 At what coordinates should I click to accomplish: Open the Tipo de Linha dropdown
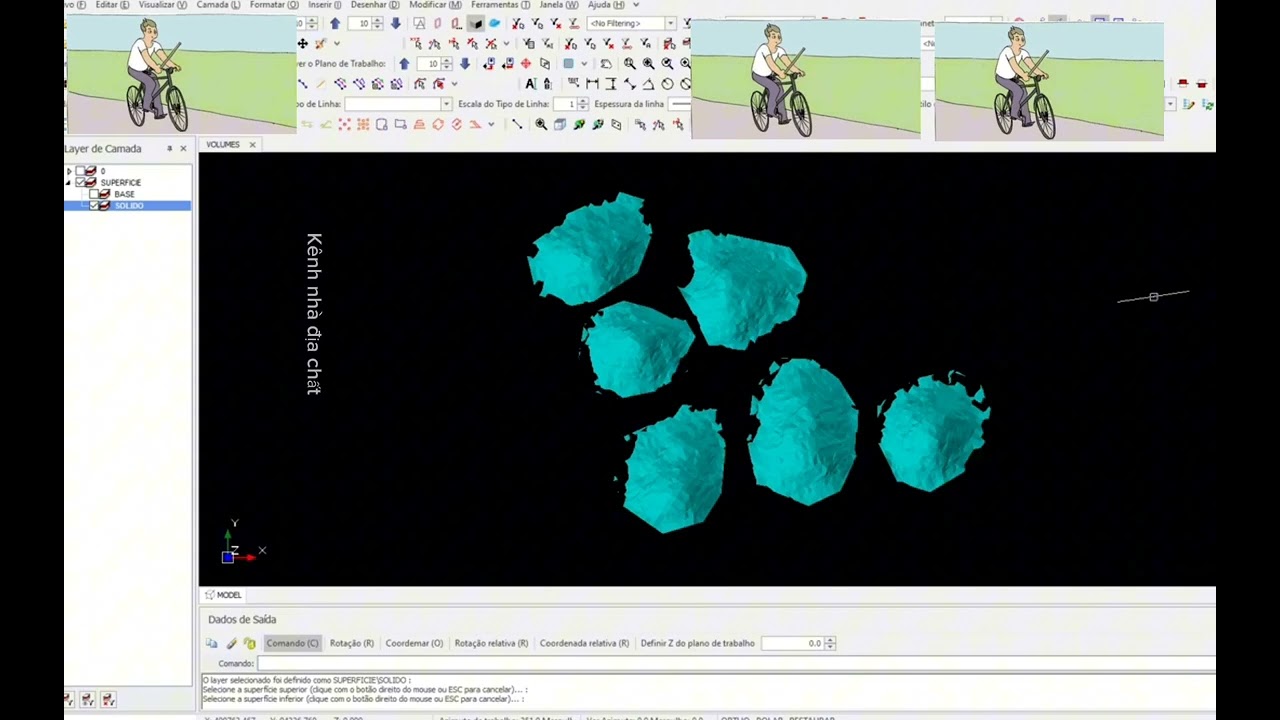(x=447, y=104)
